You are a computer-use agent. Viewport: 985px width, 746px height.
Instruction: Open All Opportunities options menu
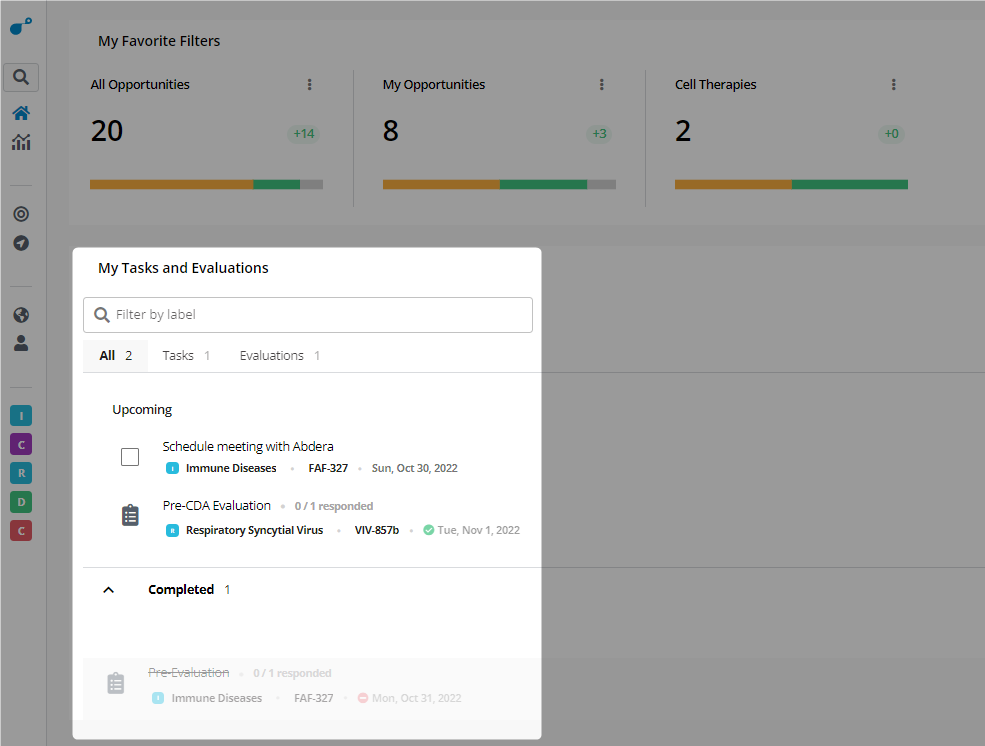309,84
